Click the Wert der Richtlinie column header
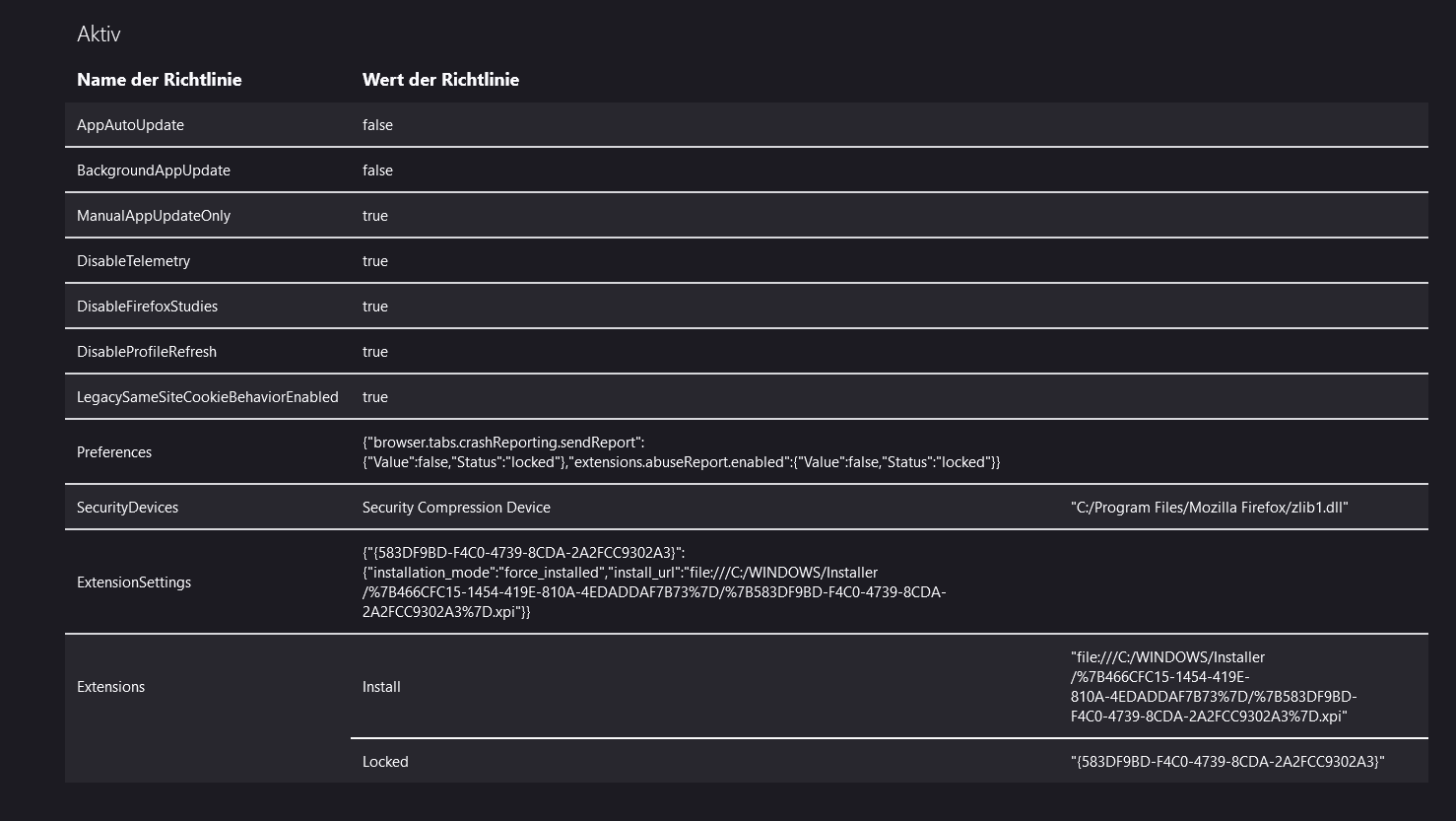This screenshot has width=1456, height=821. click(440, 80)
